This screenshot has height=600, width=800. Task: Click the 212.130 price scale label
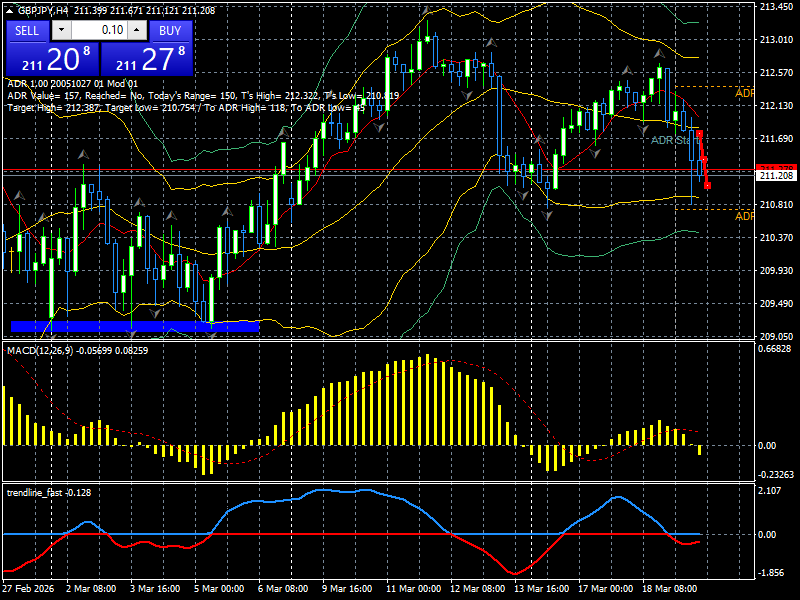tap(776, 106)
